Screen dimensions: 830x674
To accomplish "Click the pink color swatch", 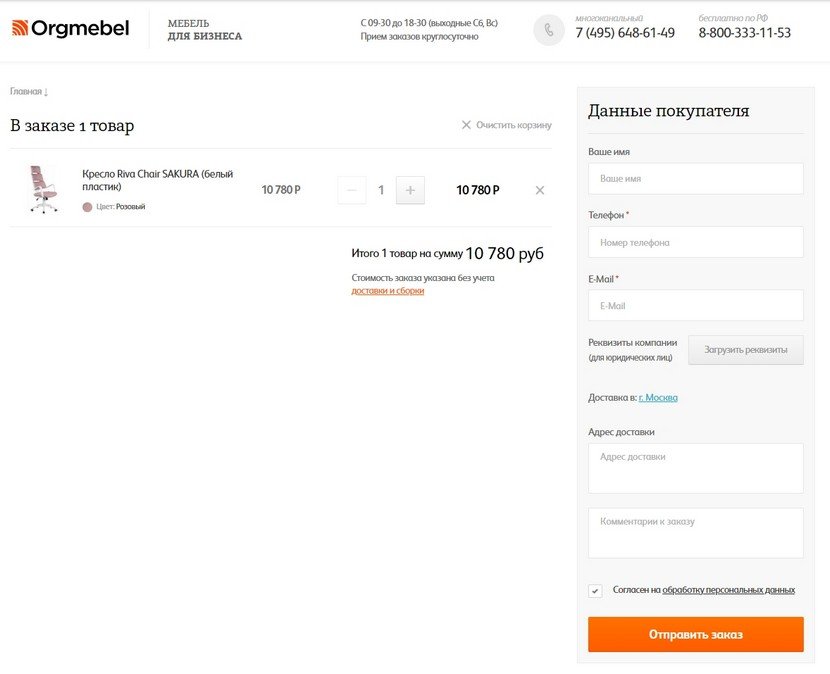I will [87, 207].
